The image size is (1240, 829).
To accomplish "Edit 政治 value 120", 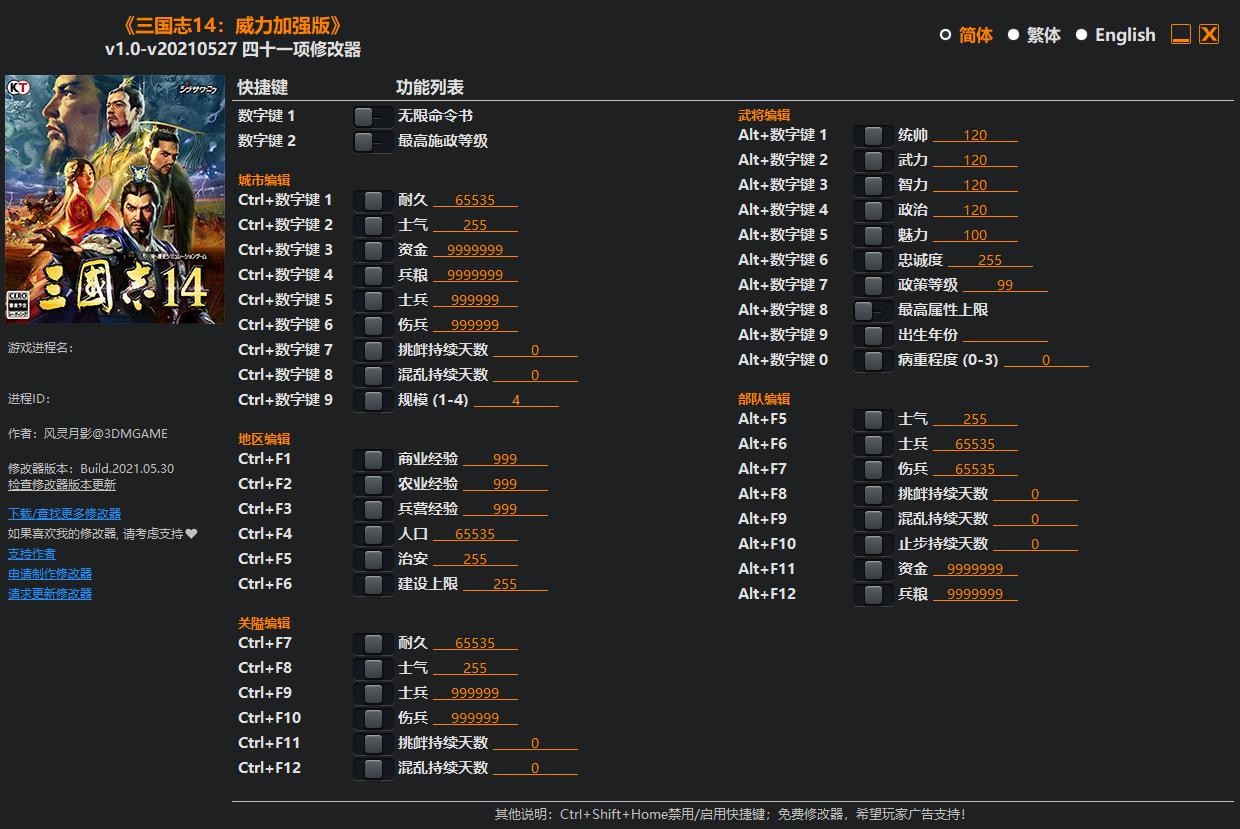I will (975, 210).
